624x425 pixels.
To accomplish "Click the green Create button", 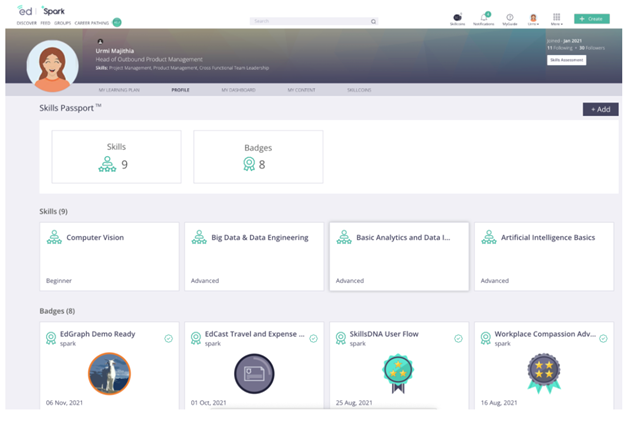I will [591, 19].
